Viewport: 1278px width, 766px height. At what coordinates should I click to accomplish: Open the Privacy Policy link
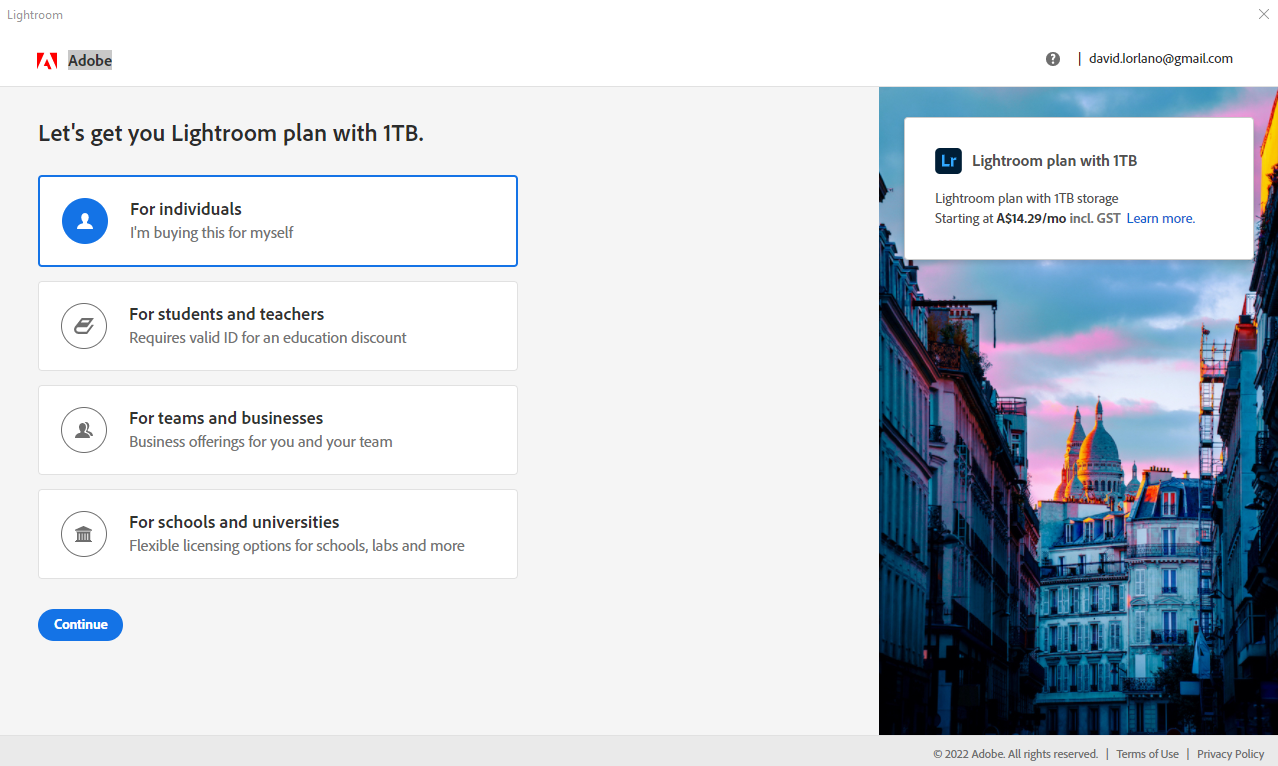(x=1230, y=753)
